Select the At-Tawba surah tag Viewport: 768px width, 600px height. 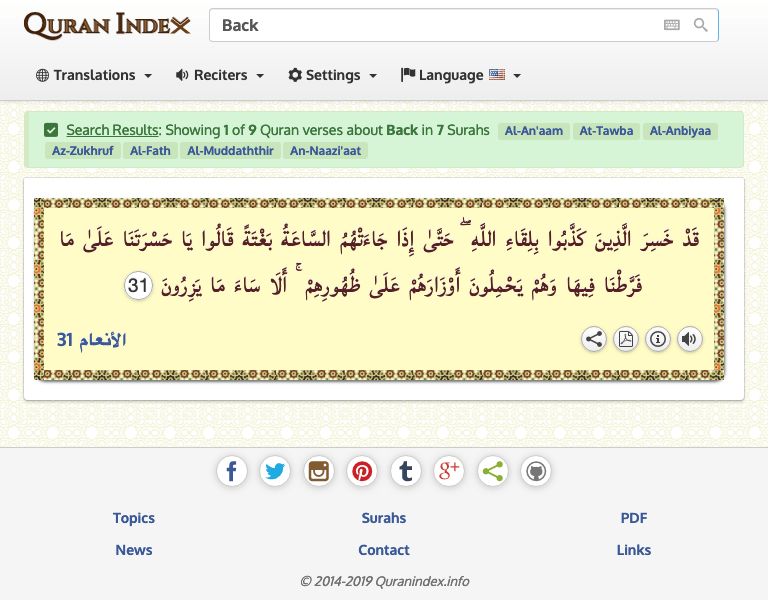tap(606, 131)
